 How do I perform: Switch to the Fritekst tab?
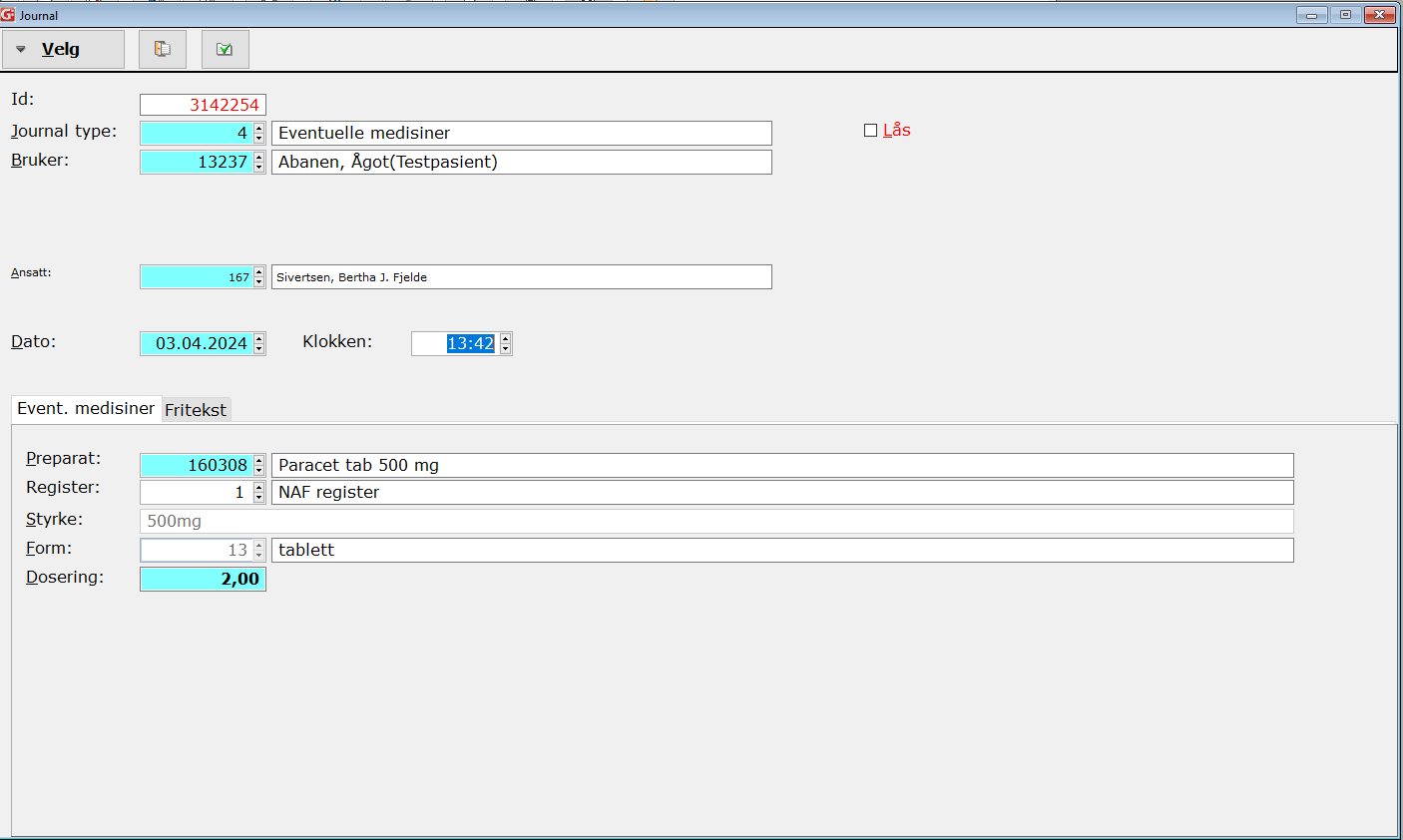click(x=196, y=410)
